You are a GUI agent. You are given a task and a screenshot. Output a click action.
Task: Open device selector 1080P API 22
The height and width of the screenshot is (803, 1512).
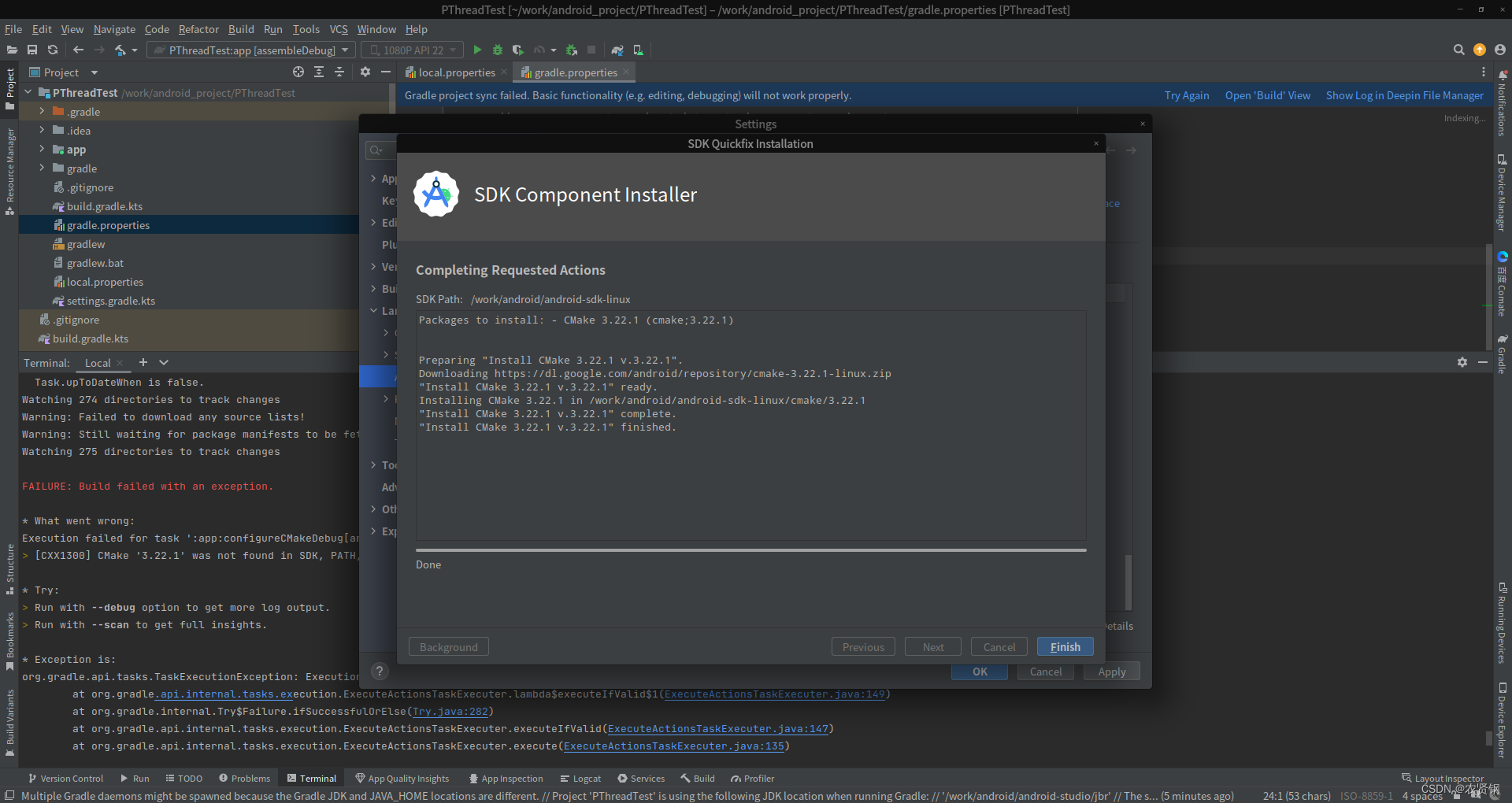click(413, 50)
